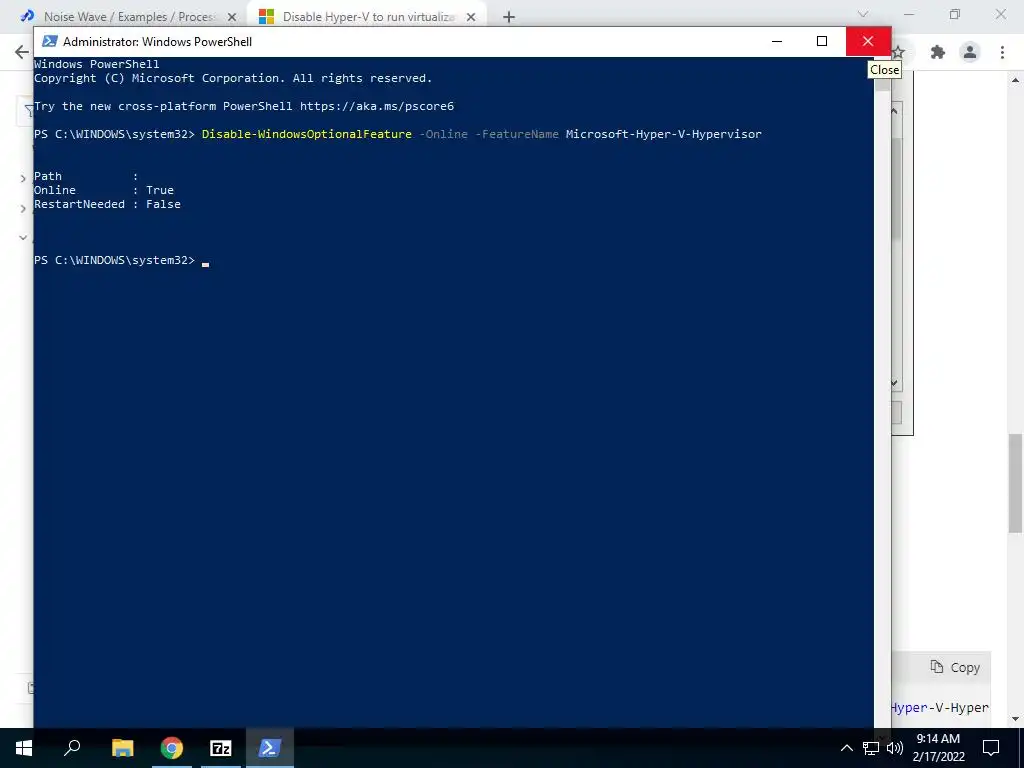Image resolution: width=1024 pixels, height=768 pixels.
Task: Switch to Disable Hyper-V tab
Action: (x=367, y=17)
